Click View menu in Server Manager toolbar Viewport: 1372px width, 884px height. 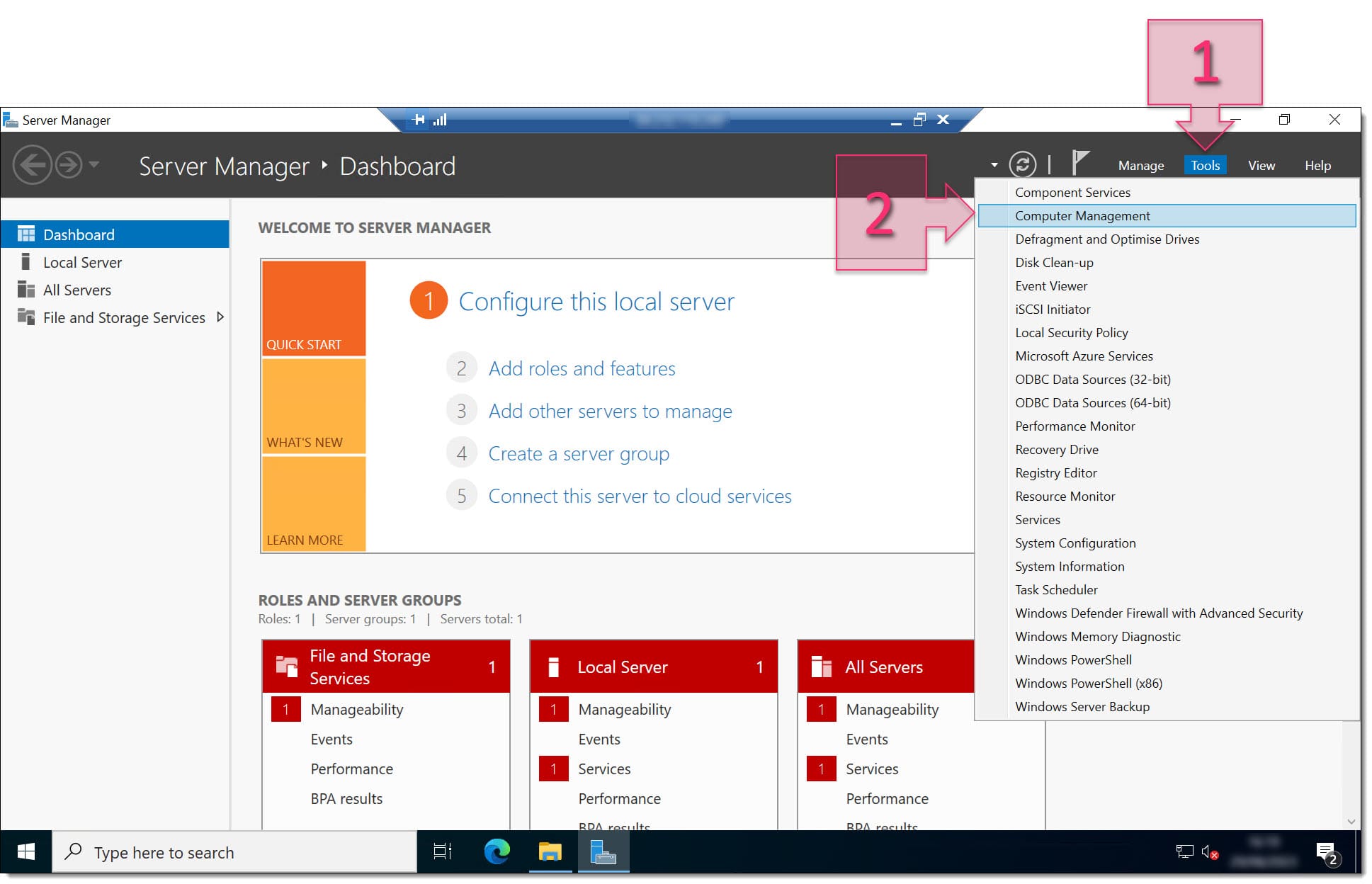click(x=1261, y=165)
